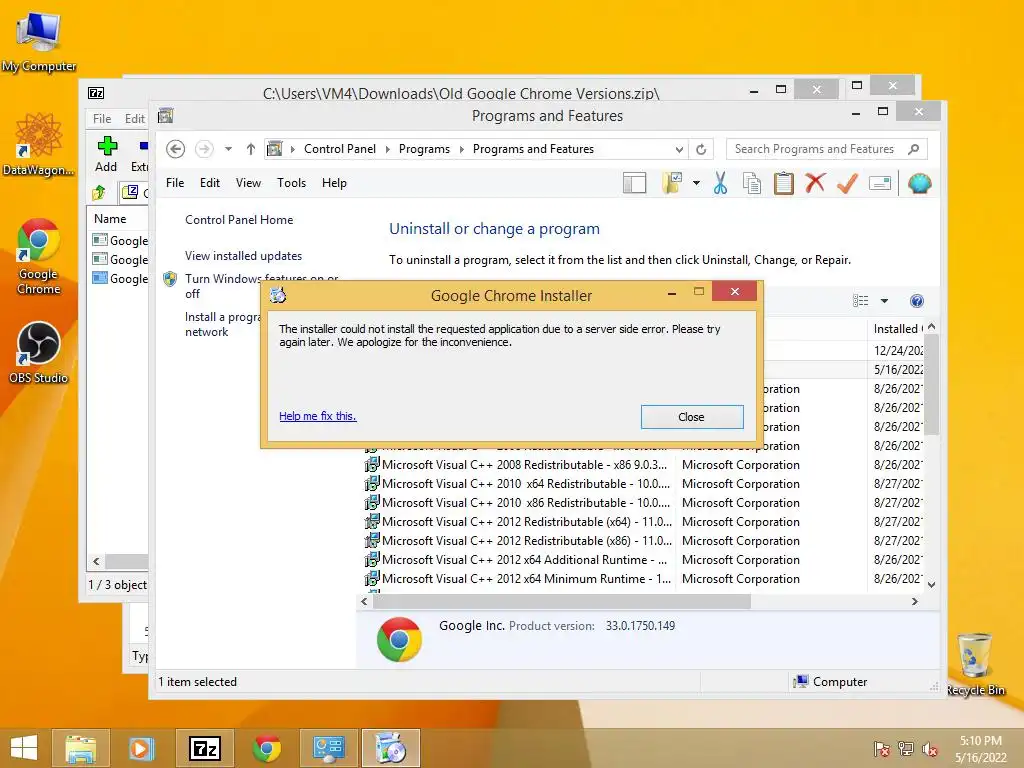Click the Back navigation arrow

[175, 149]
